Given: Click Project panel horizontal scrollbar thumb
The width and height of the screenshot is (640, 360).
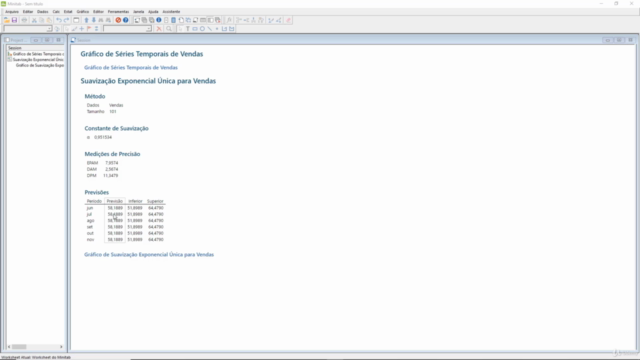Looking at the screenshot, I should point(19,347).
